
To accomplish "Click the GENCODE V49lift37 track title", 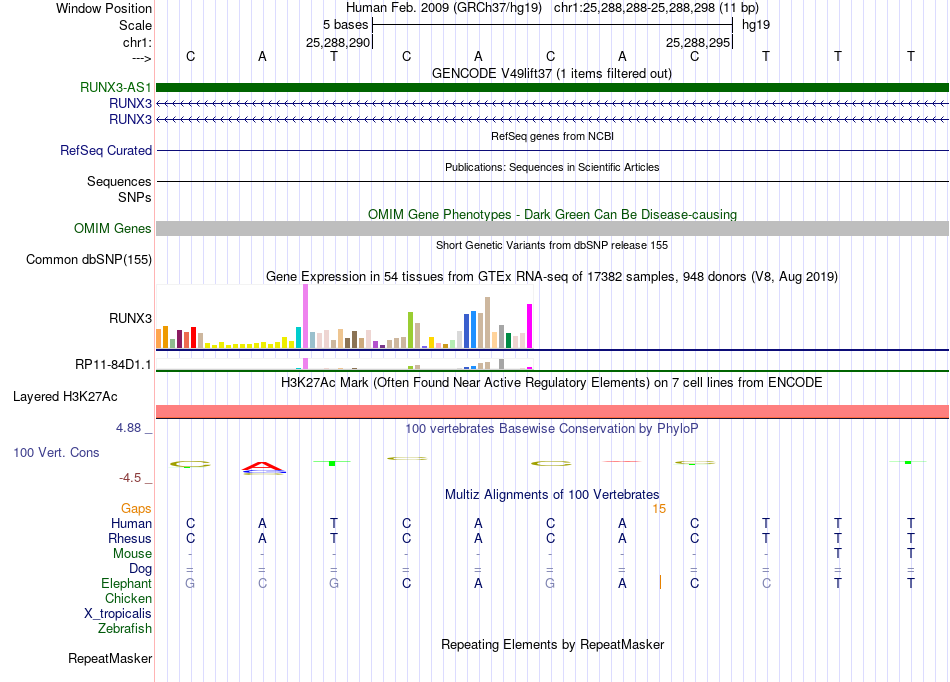I will [551, 74].
